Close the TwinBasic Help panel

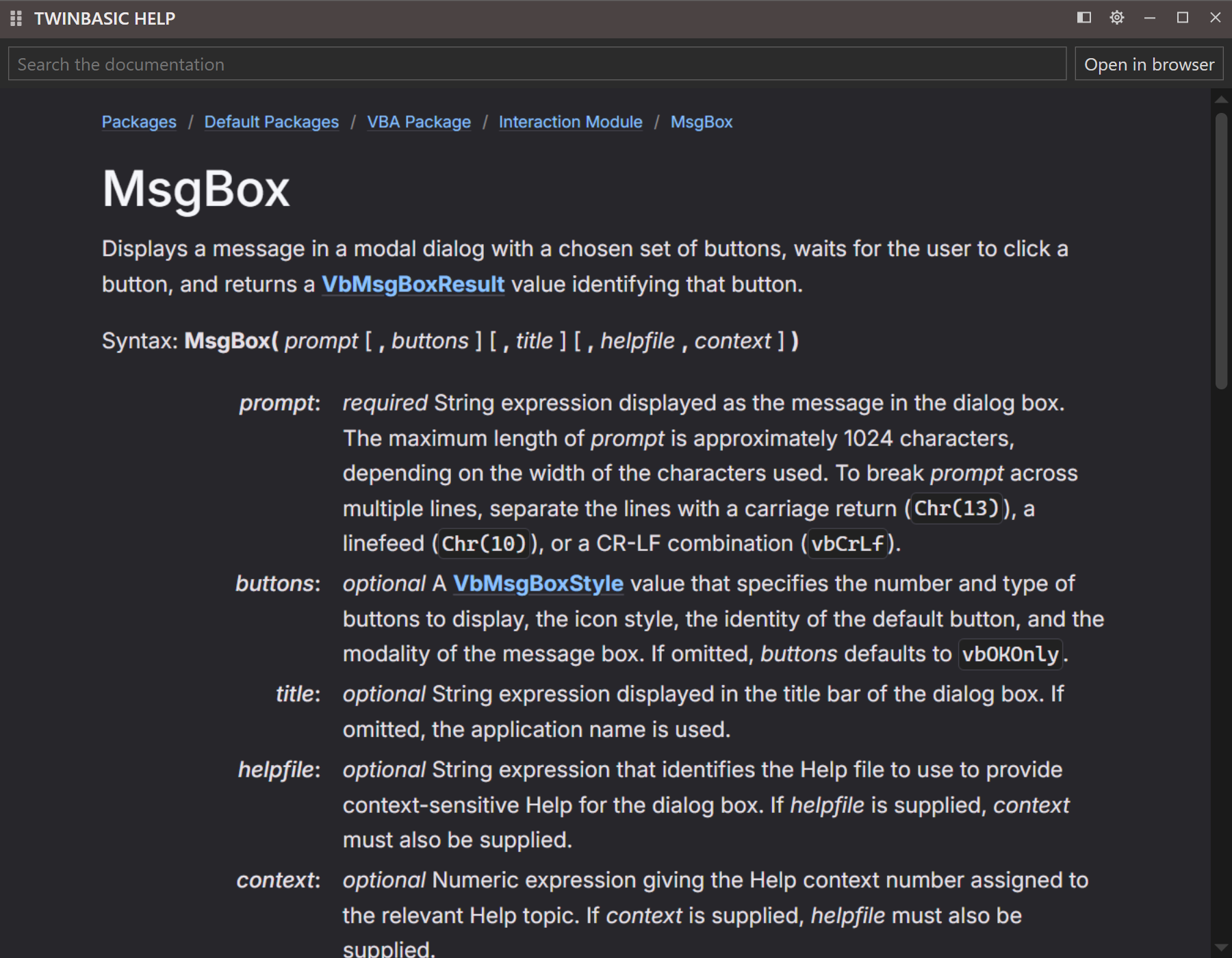point(1216,18)
